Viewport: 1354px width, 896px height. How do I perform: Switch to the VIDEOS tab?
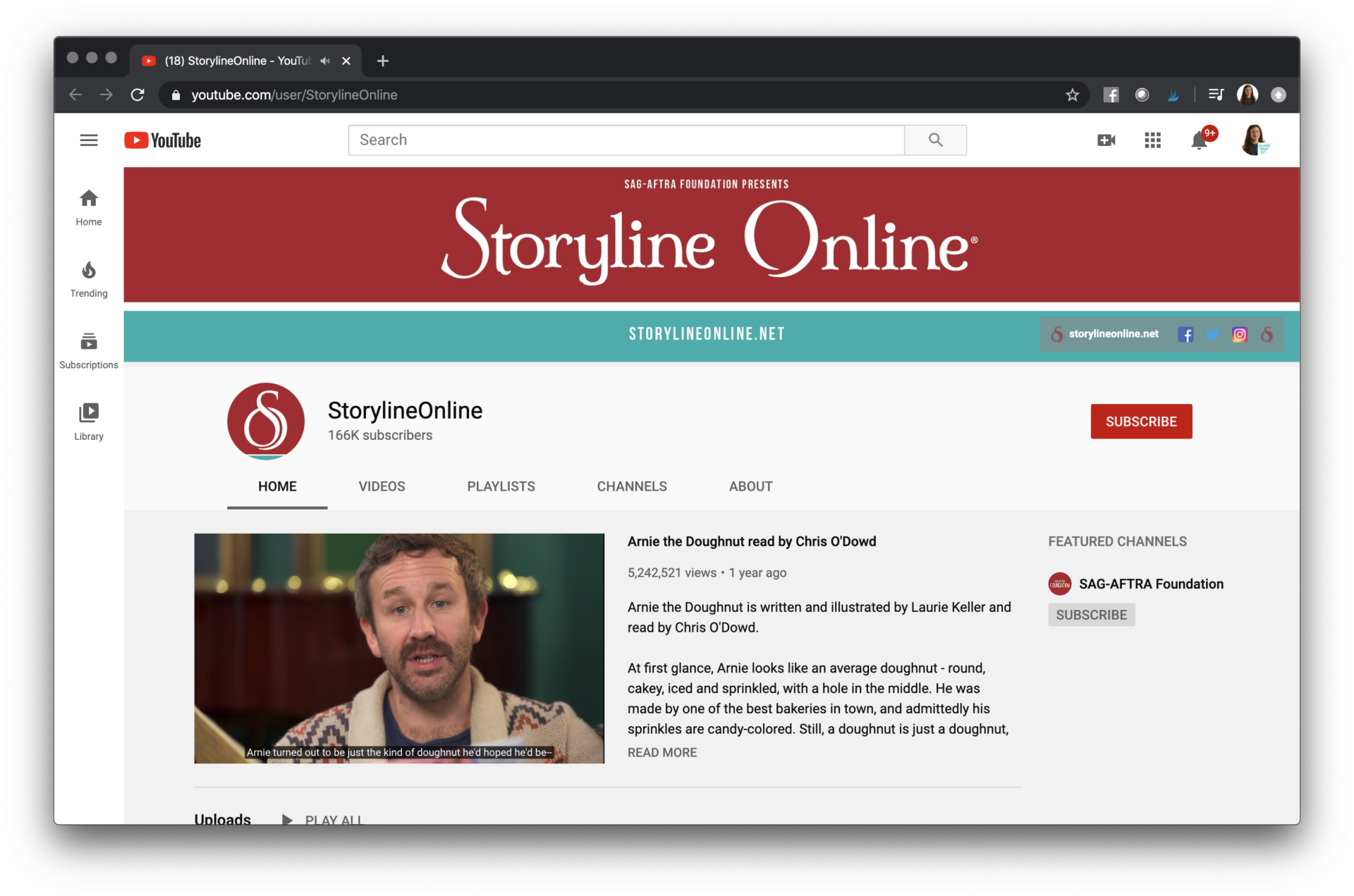(x=382, y=486)
